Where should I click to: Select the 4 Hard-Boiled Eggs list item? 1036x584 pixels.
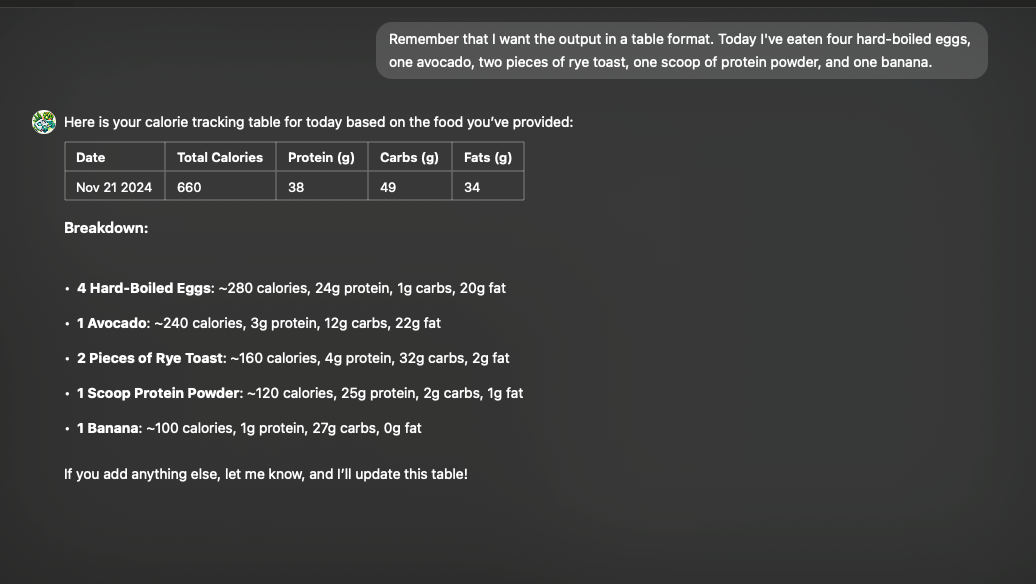click(x=291, y=288)
